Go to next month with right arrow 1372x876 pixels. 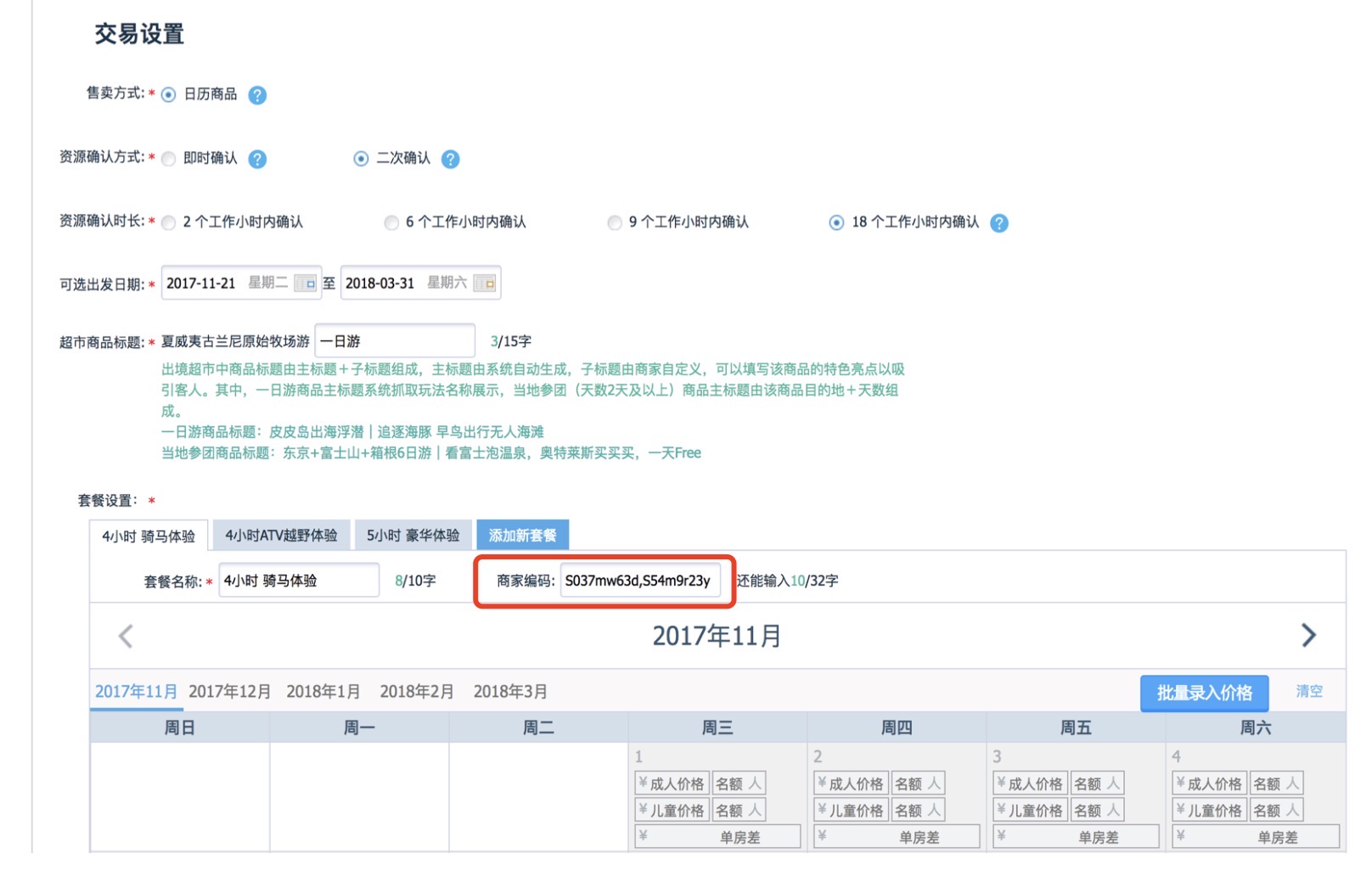(1308, 635)
